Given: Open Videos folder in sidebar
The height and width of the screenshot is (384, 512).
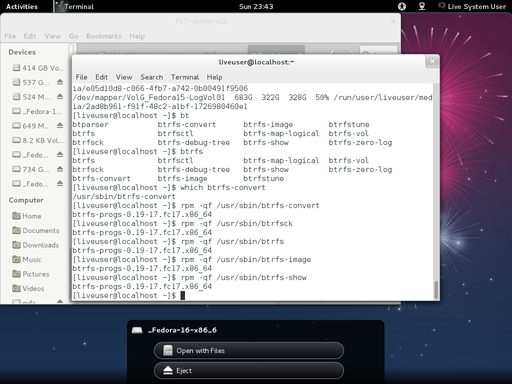Looking at the screenshot, I should pyautogui.click(x=28, y=288).
